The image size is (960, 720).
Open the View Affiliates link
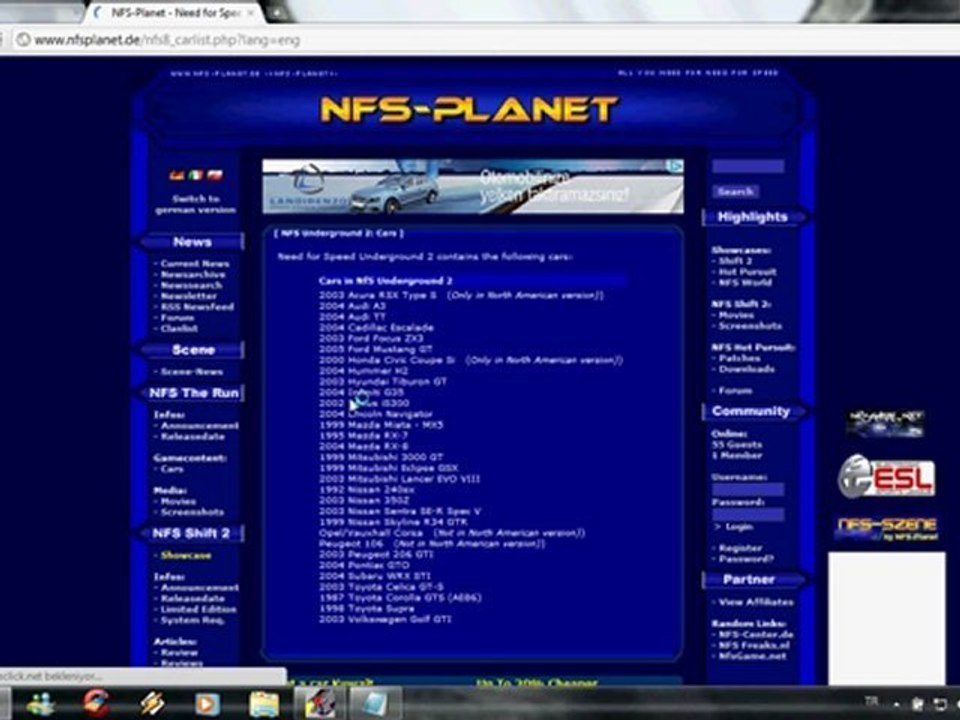756,602
